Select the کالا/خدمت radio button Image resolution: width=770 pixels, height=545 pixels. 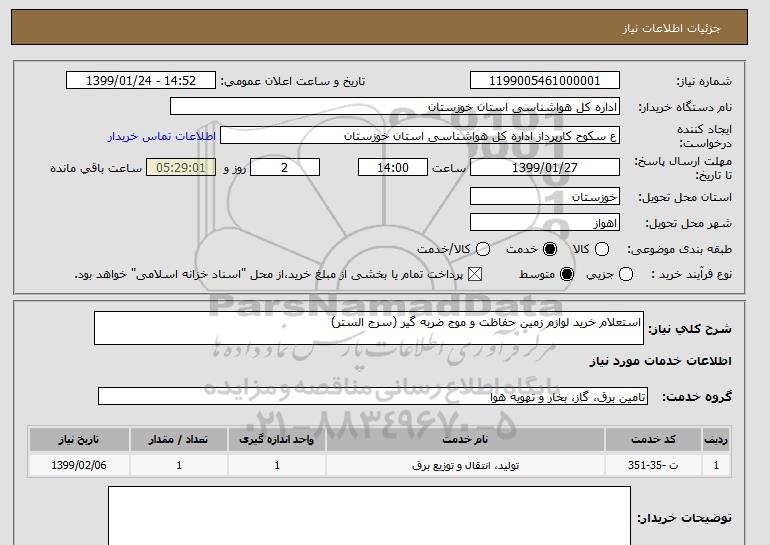tap(483, 249)
